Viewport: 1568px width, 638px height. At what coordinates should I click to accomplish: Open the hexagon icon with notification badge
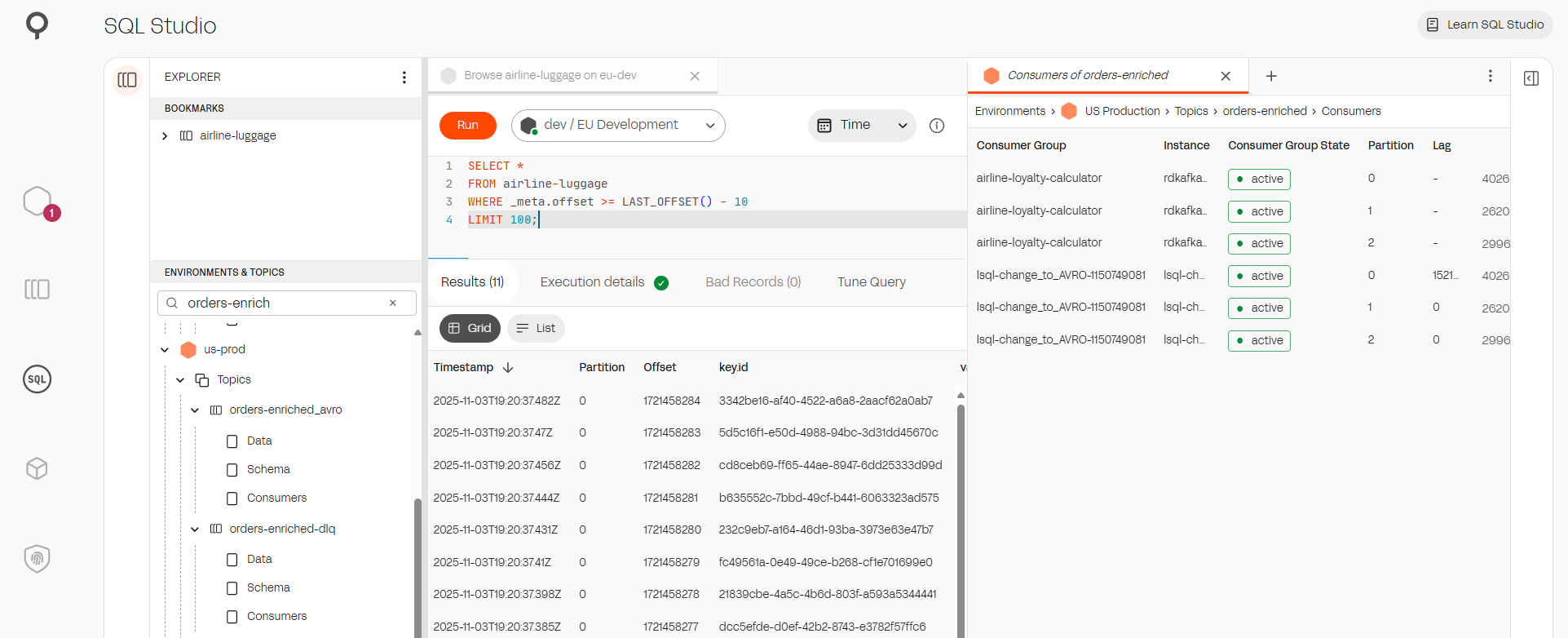coord(38,202)
